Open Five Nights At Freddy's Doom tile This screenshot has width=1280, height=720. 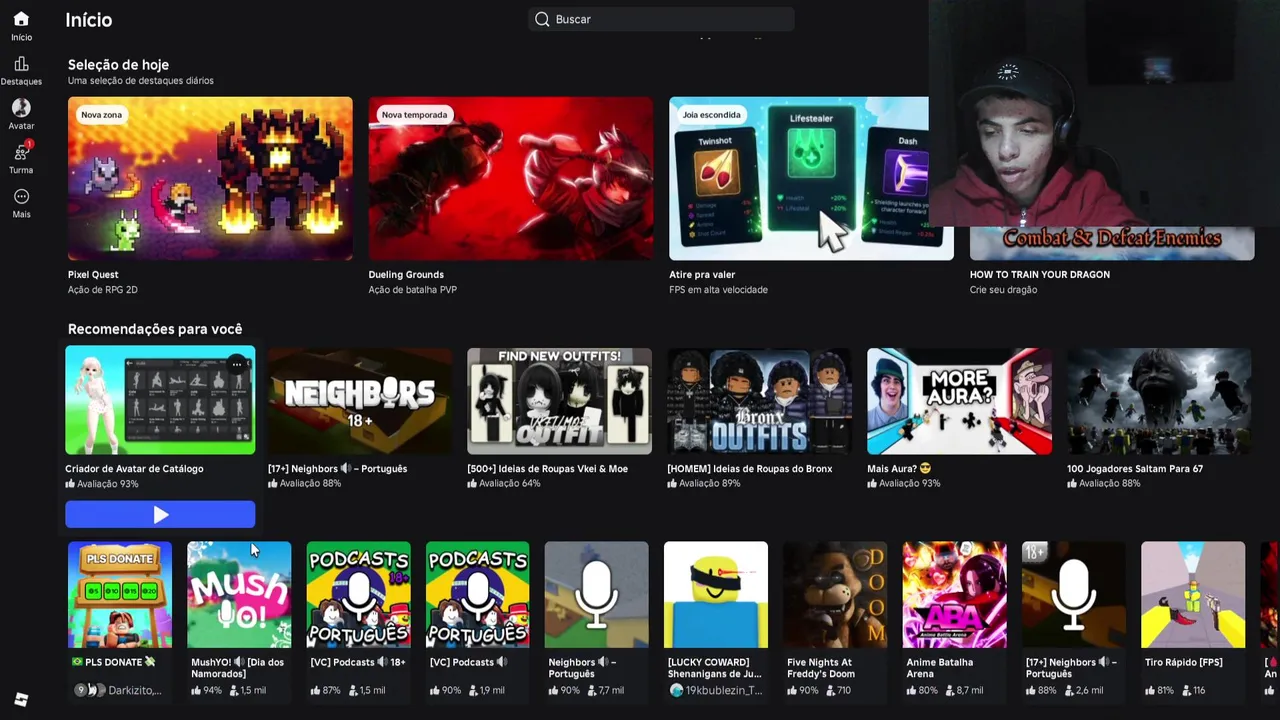[835, 595]
